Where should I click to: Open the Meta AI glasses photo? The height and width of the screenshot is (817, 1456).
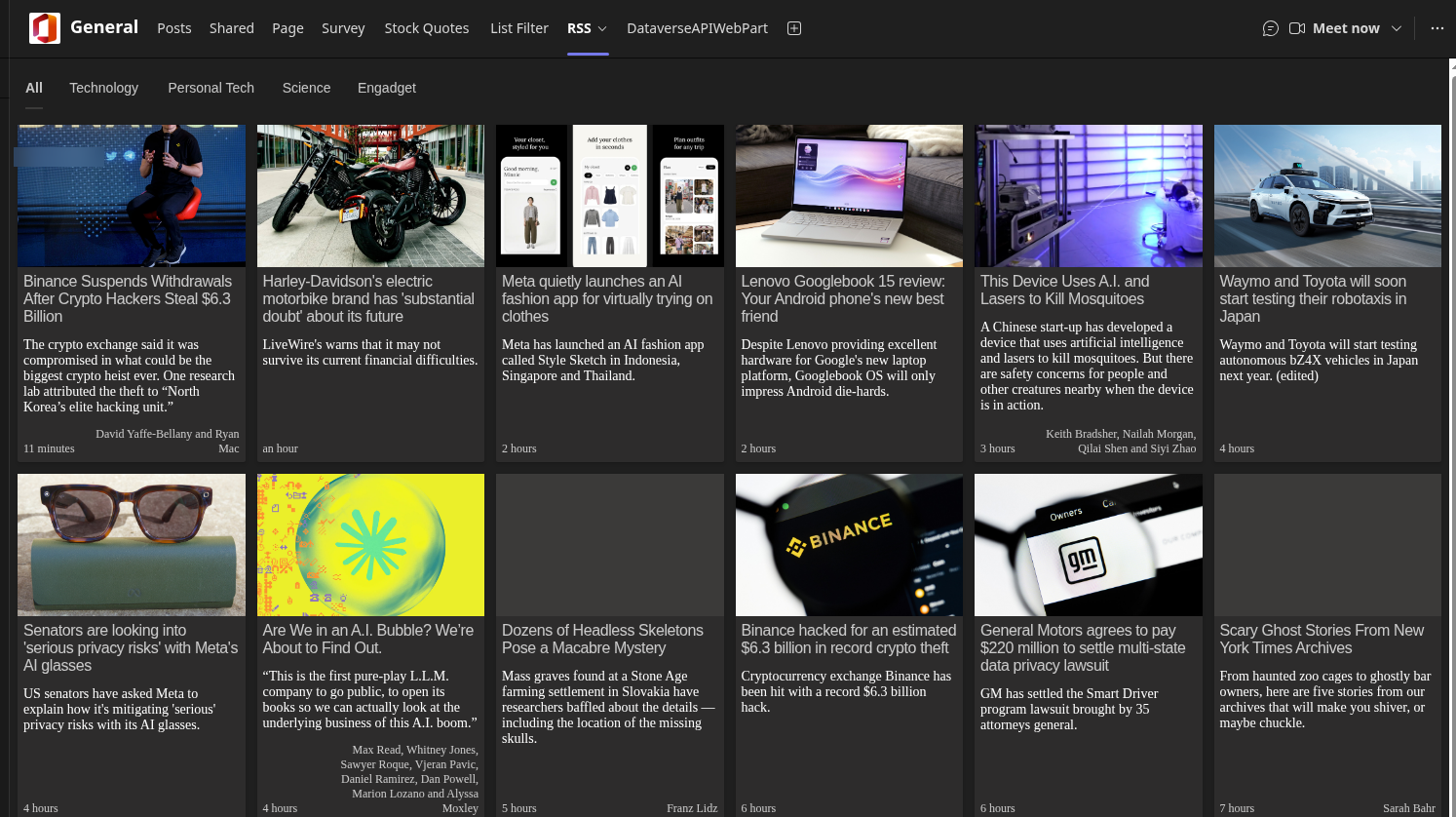(x=132, y=545)
